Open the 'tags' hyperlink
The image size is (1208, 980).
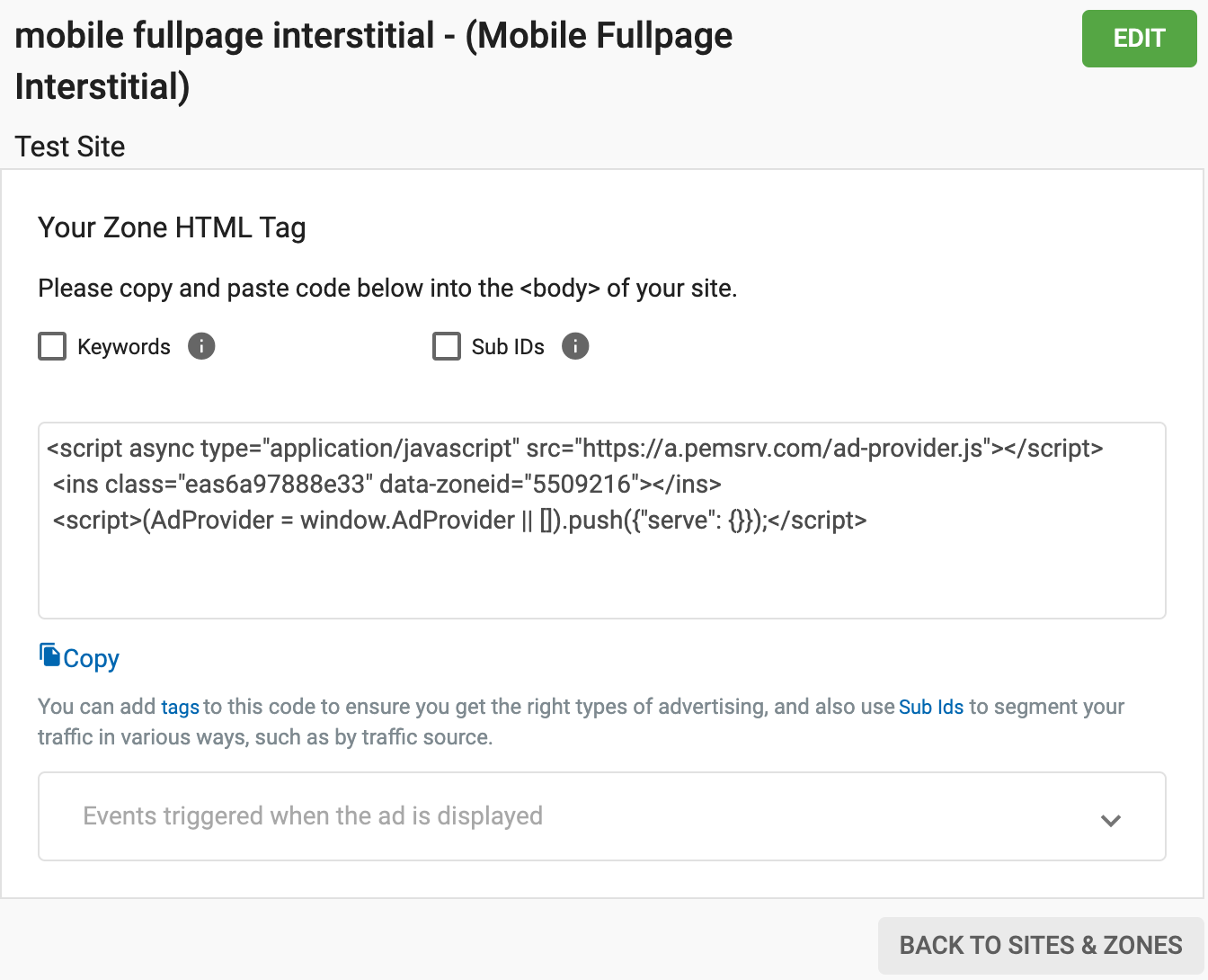(x=180, y=708)
